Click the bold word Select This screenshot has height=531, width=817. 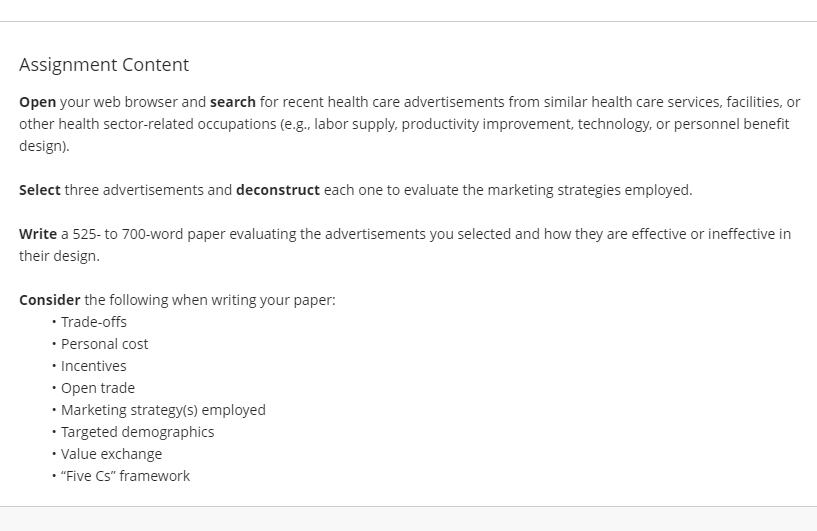pos(40,190)
